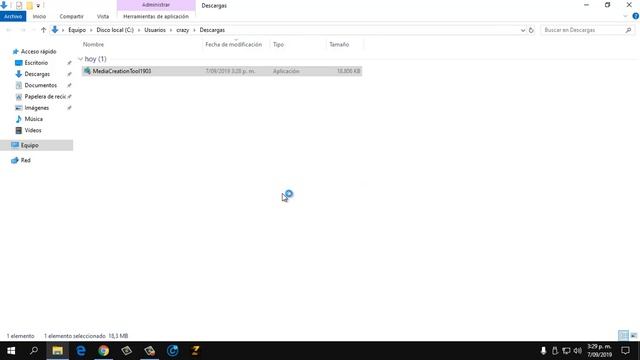
Task: Open Microsoft Edge from taskbar
Action: tap(81, 351)
